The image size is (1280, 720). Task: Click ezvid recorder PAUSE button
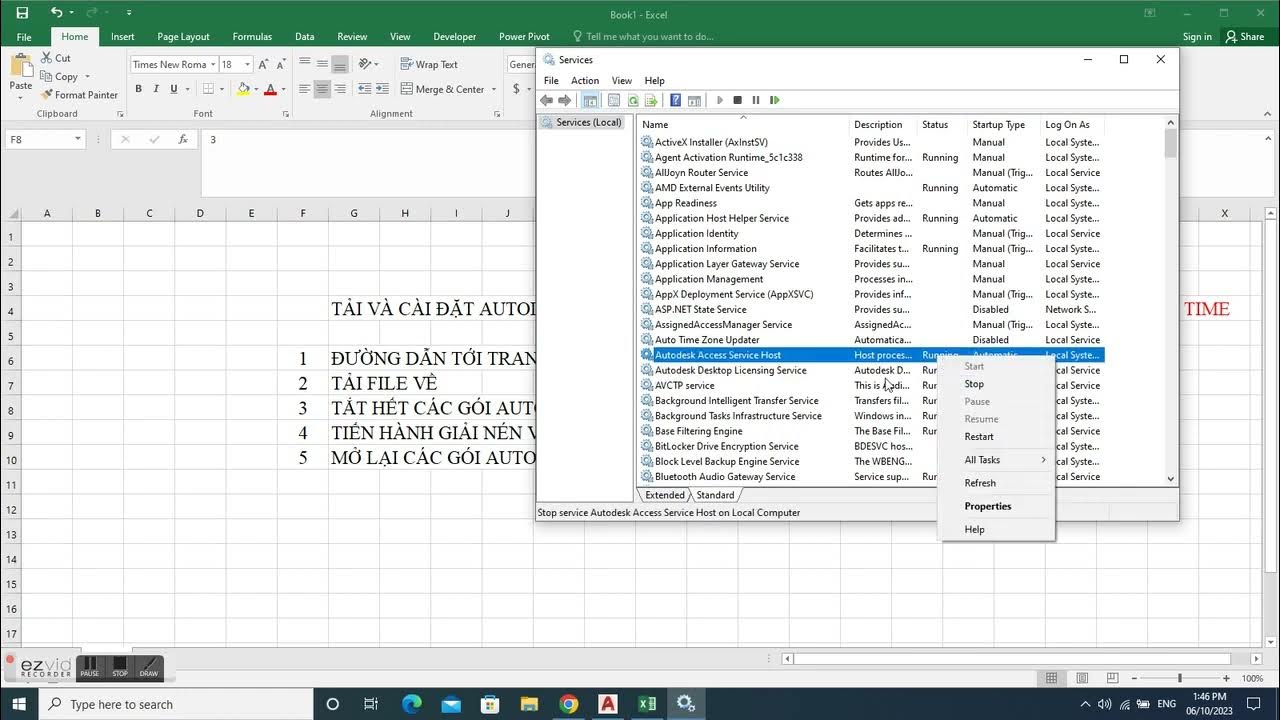(x=90, y=667)
